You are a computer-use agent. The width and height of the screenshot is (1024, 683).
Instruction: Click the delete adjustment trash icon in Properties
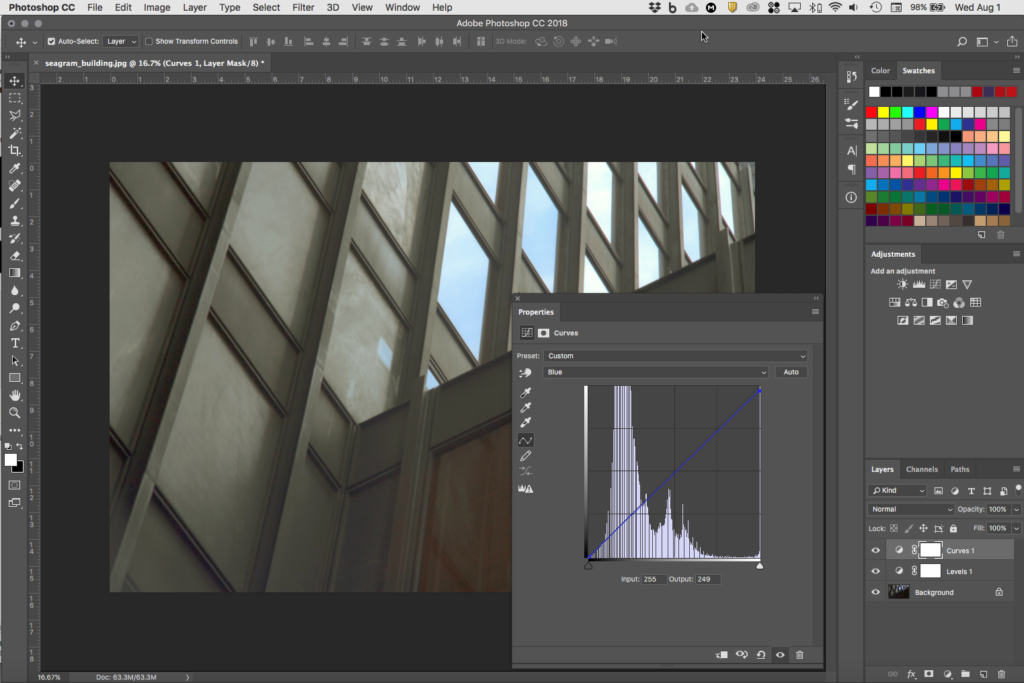[799, 655]
